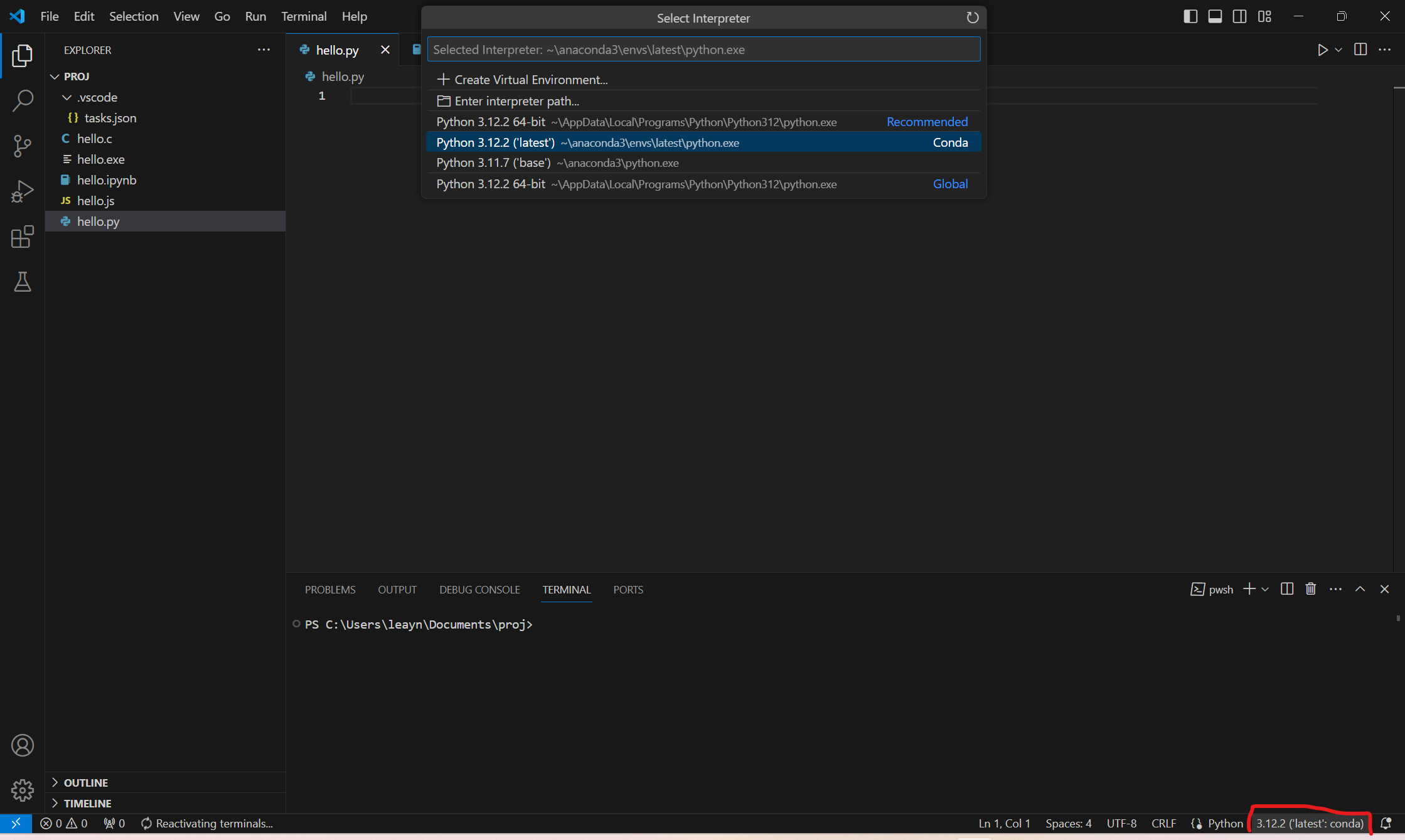Viewport: 1405px width, 840px height.
Task: Open the Testing flask view
Action: coord(23,282)
